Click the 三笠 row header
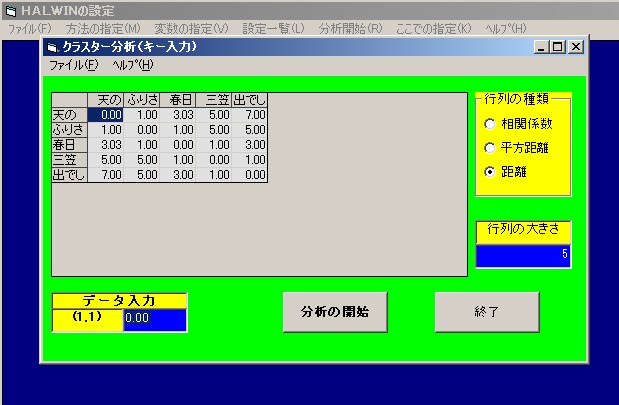Image resolution: width=619 pixels, height=405 pixels. (69, 160)
